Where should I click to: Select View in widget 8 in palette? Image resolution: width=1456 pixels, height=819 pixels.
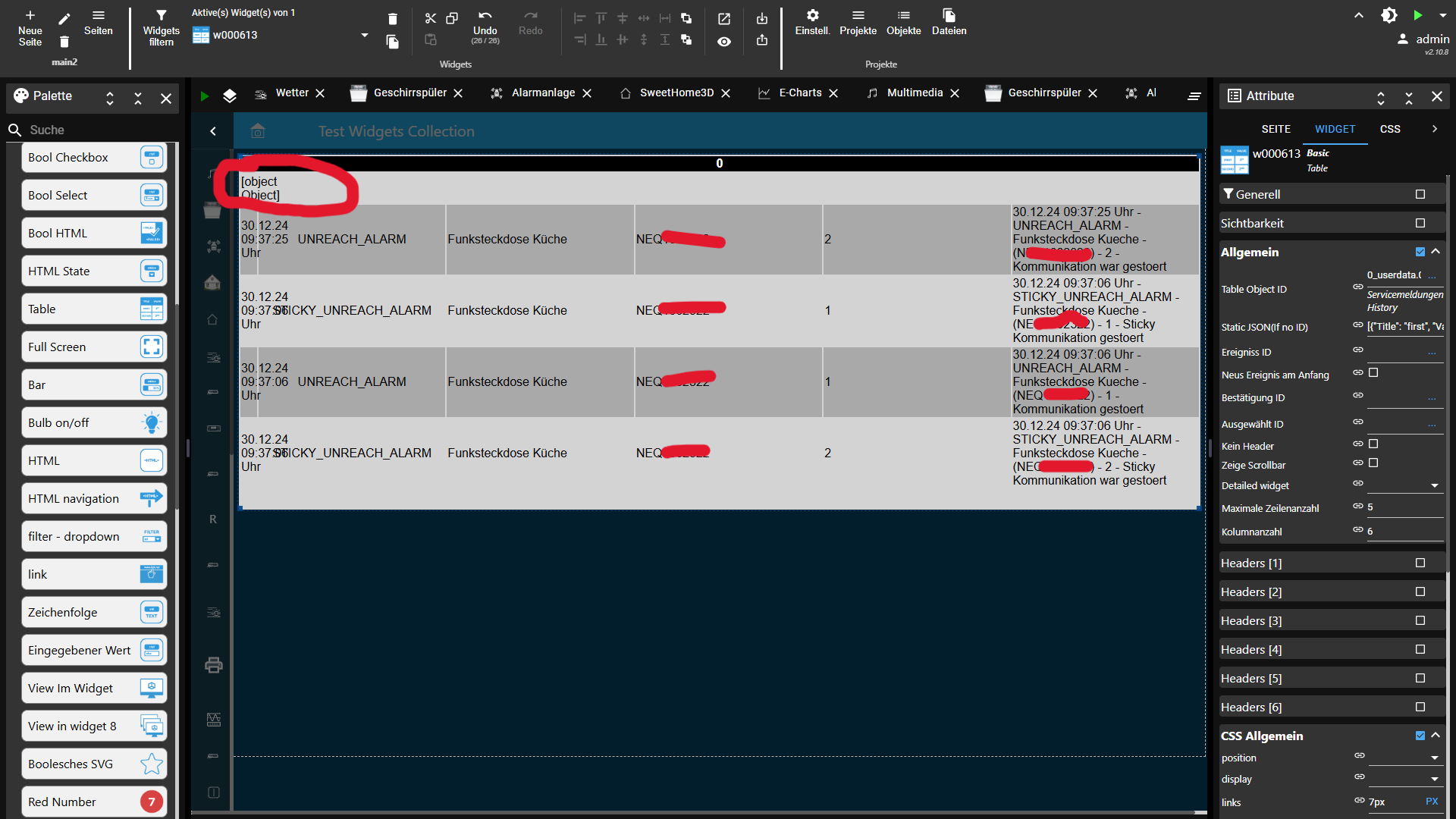(94, 726)
